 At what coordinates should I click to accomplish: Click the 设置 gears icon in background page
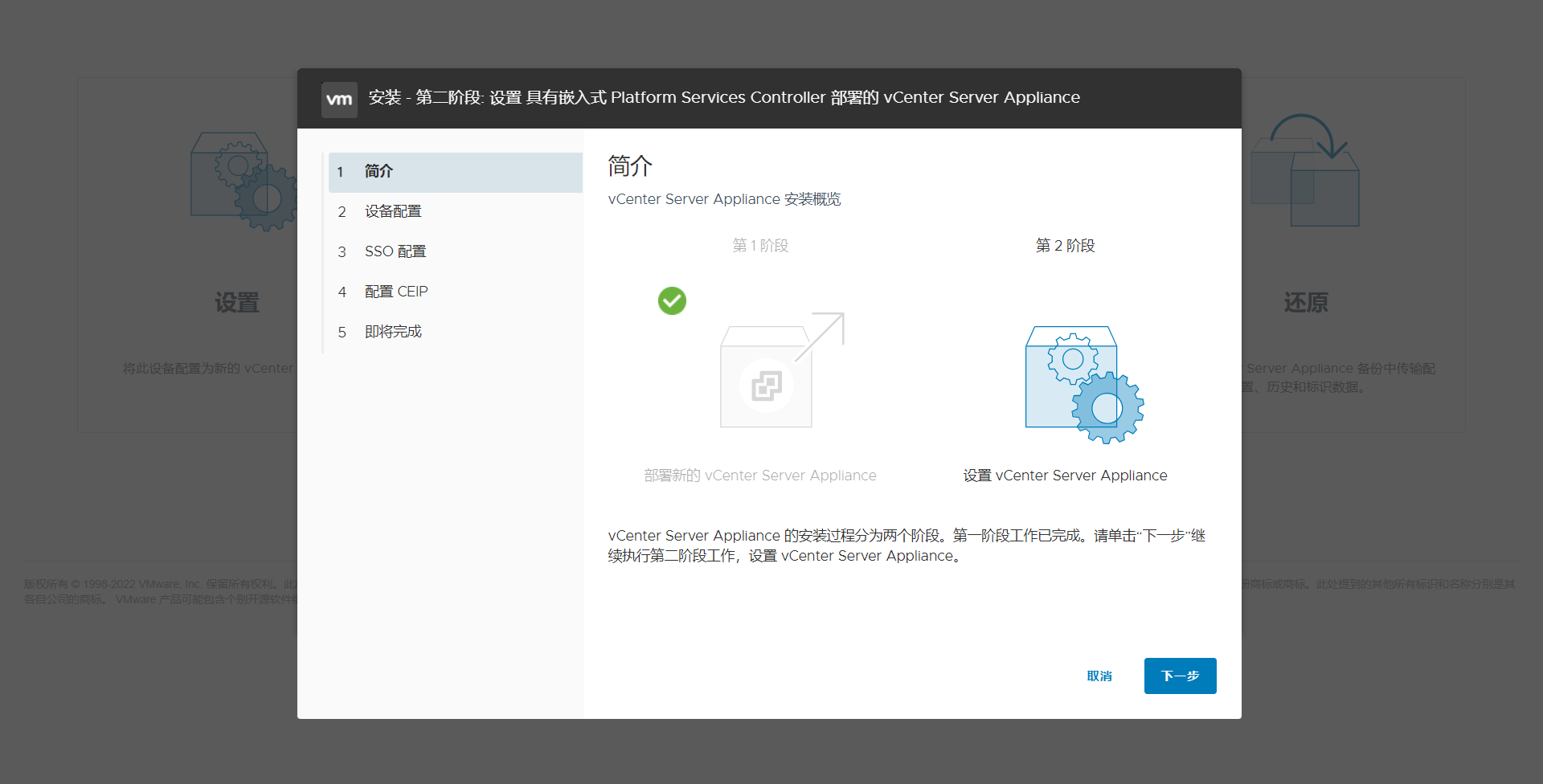244,182
